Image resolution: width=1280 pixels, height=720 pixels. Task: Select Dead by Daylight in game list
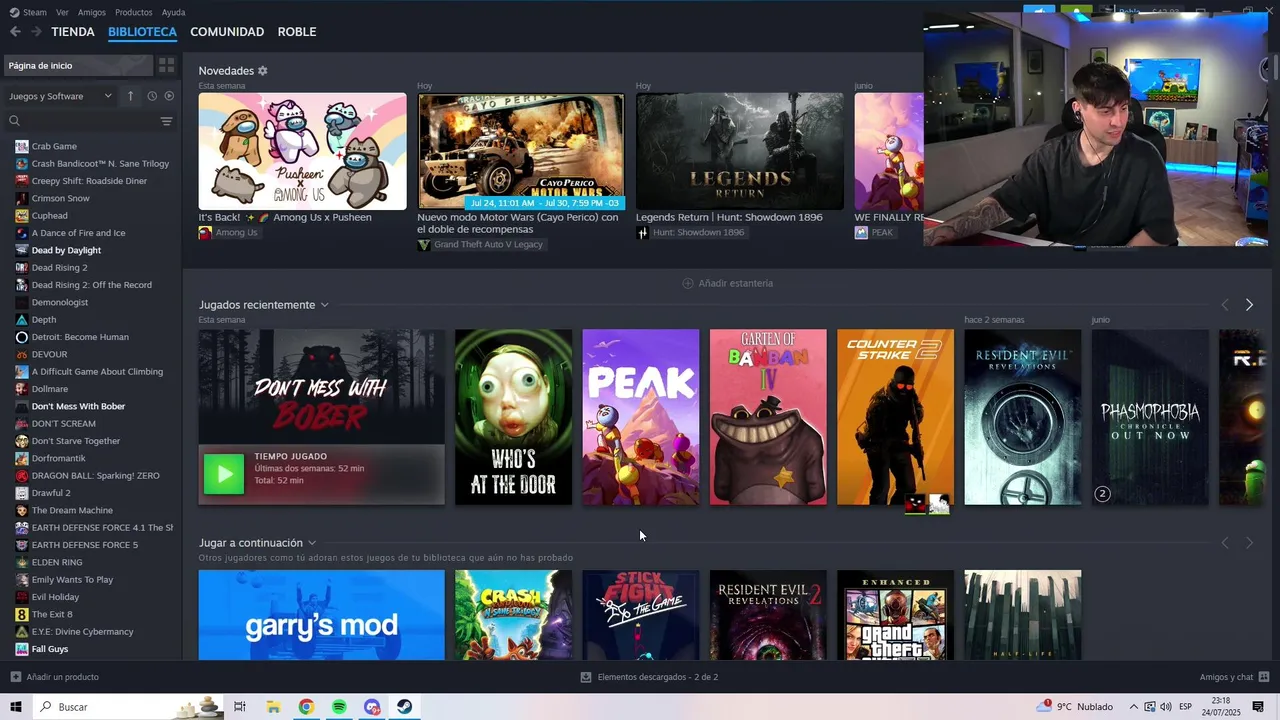pos(66,250)
